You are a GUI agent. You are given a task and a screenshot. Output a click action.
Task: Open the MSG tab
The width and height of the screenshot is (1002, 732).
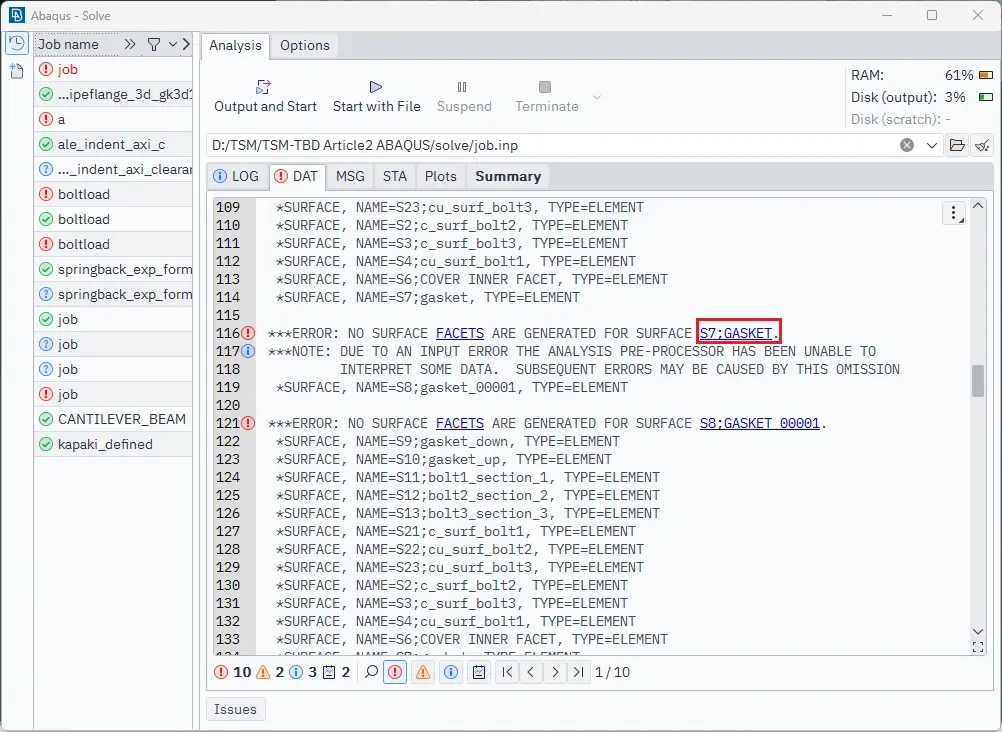tap(350, 176)
